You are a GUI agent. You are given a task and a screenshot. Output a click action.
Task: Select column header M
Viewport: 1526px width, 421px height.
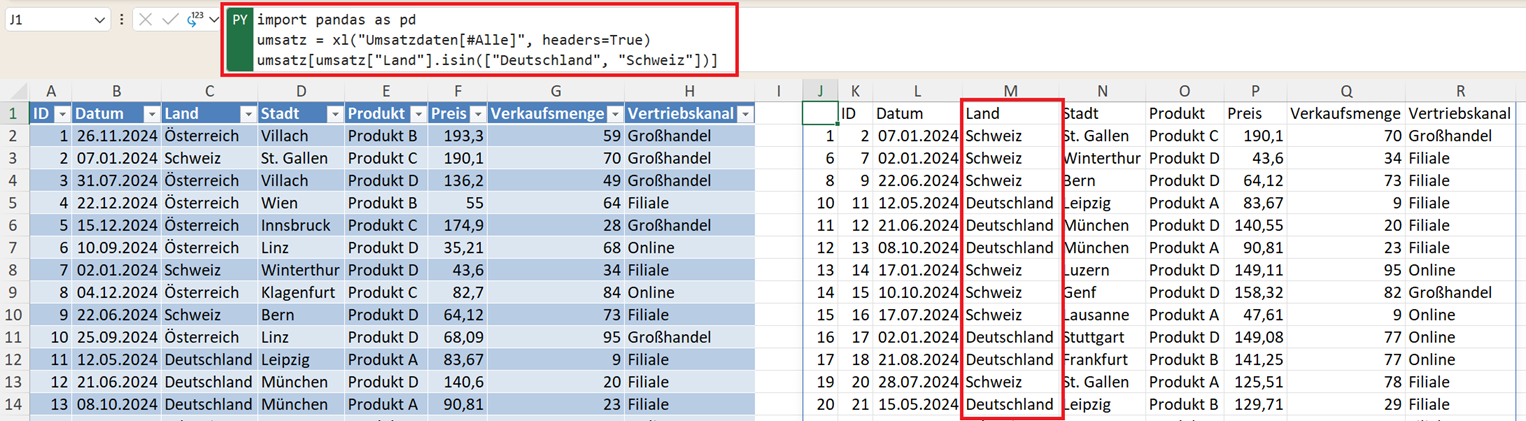click(x=1010, y=92)
